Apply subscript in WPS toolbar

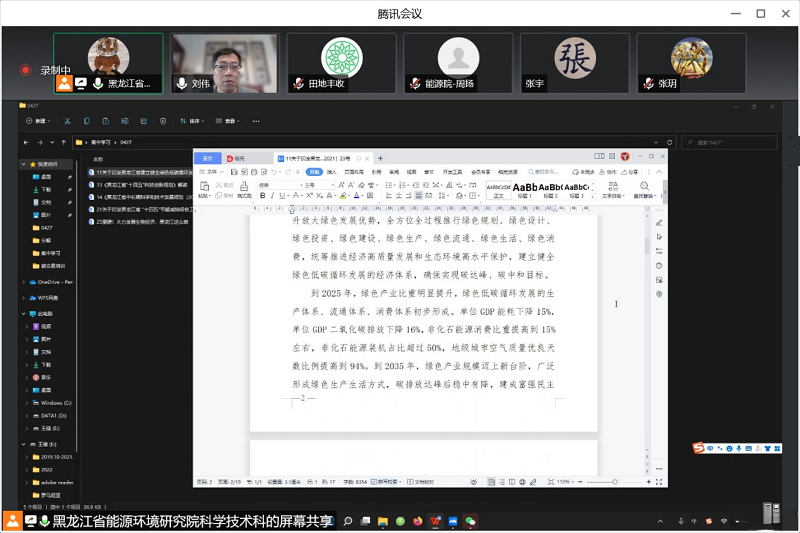[x=319, y=195]
